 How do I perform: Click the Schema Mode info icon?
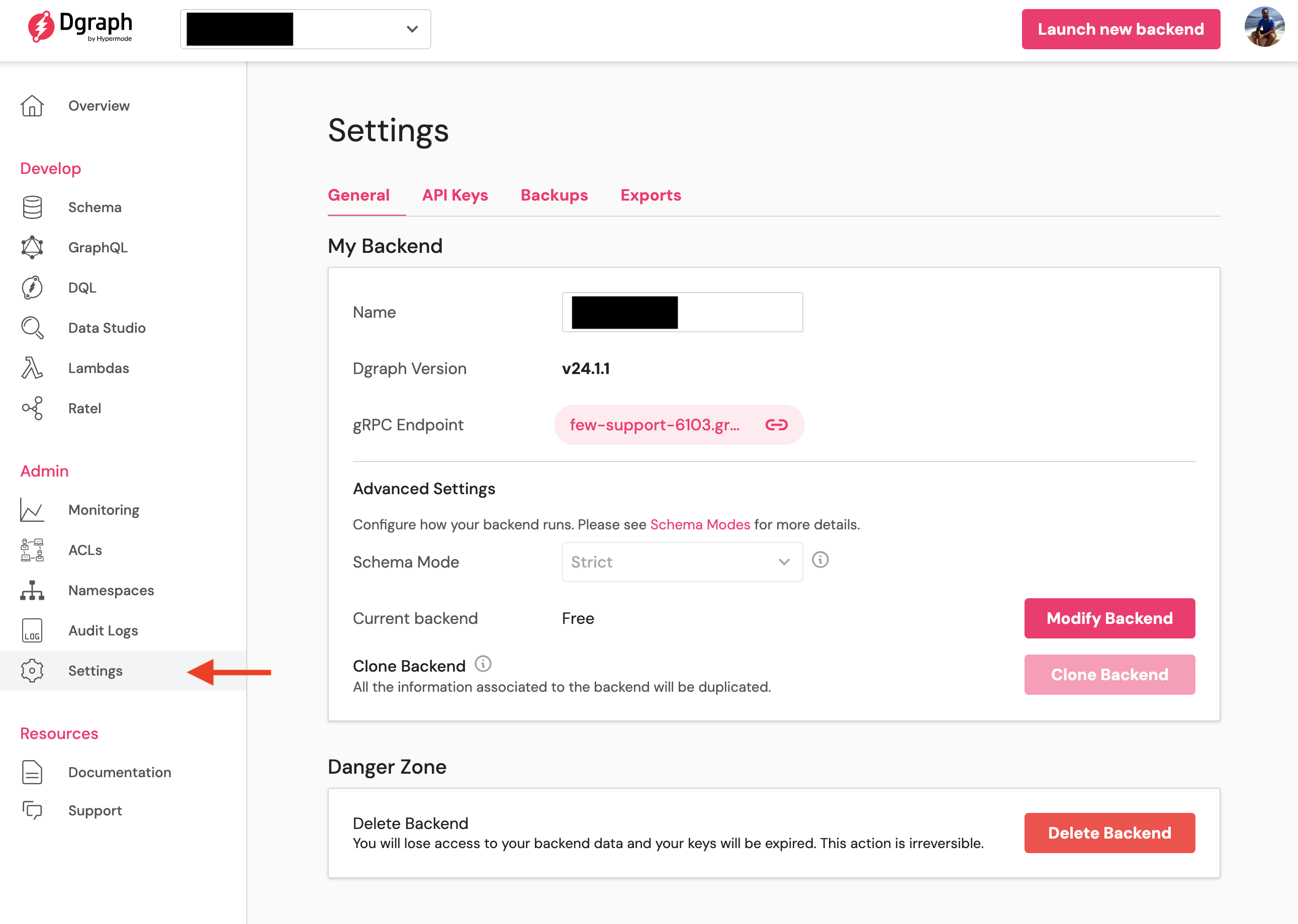820,560
